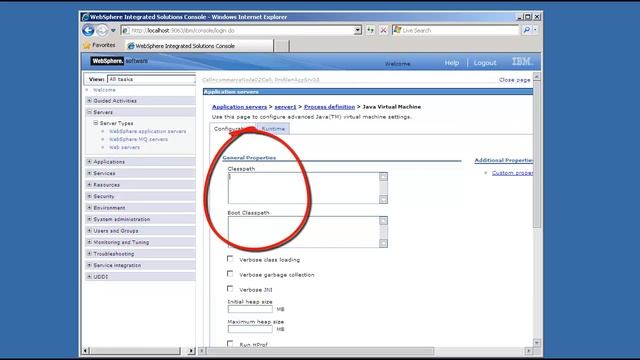Click the IBM logo
The height and width of the screenshot is (360, 640).
click(522, 61)
